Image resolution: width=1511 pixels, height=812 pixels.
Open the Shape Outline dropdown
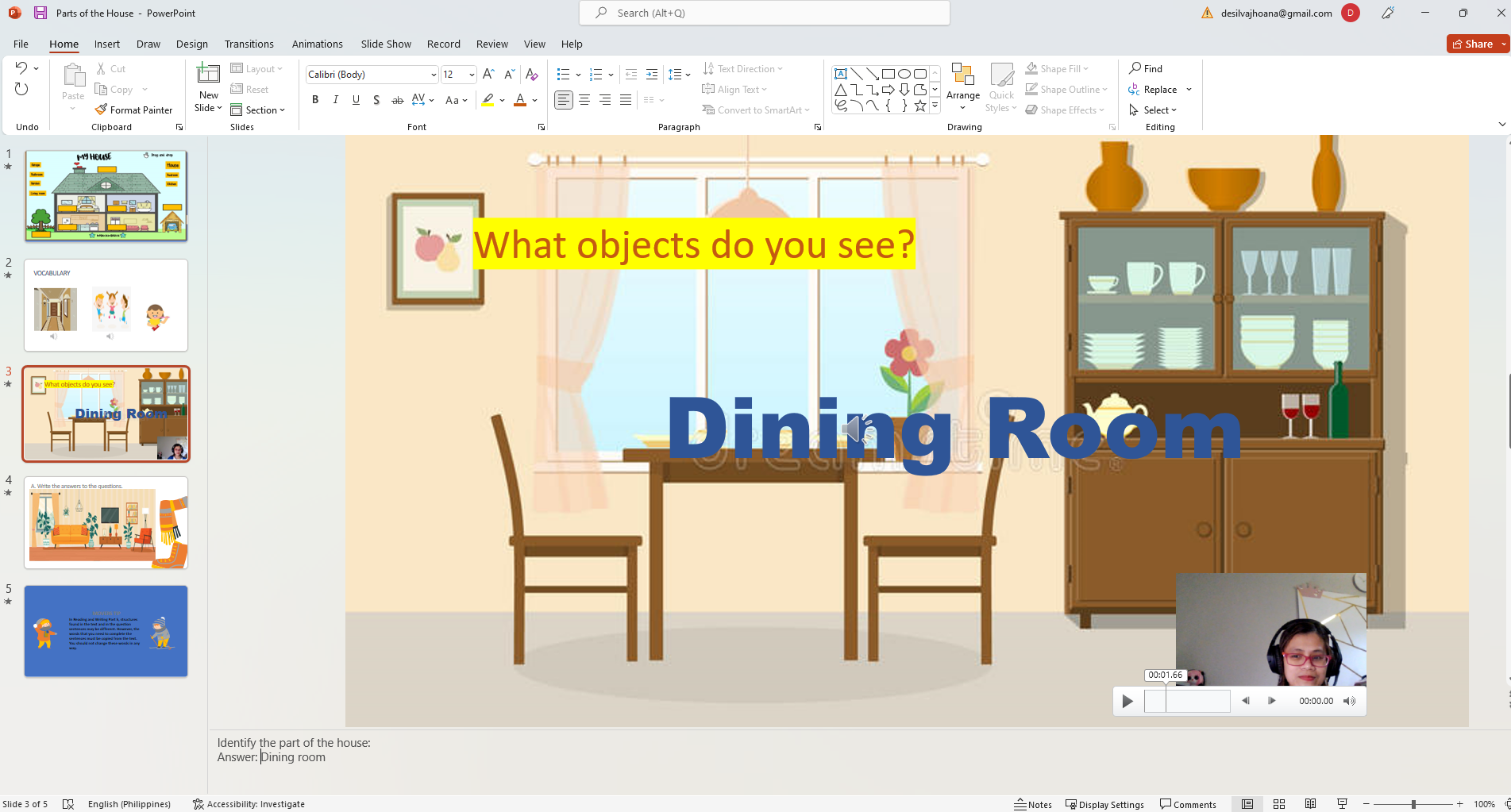pyautogui.click(x=1066, y=89)
